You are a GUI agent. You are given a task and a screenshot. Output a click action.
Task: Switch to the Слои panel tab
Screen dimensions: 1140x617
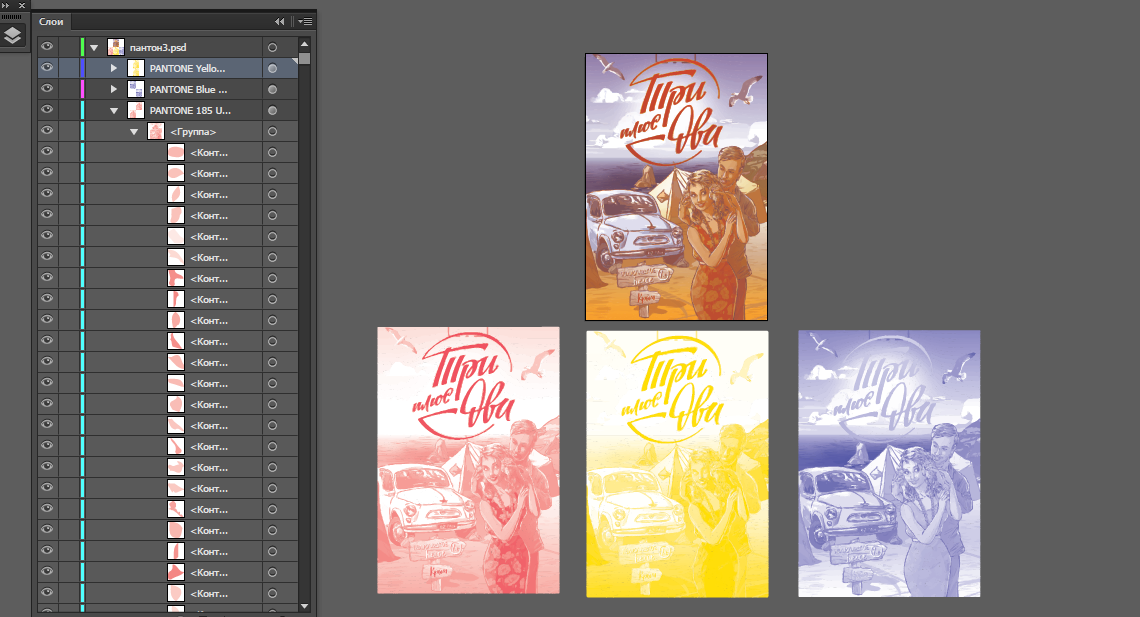[51, 22]
